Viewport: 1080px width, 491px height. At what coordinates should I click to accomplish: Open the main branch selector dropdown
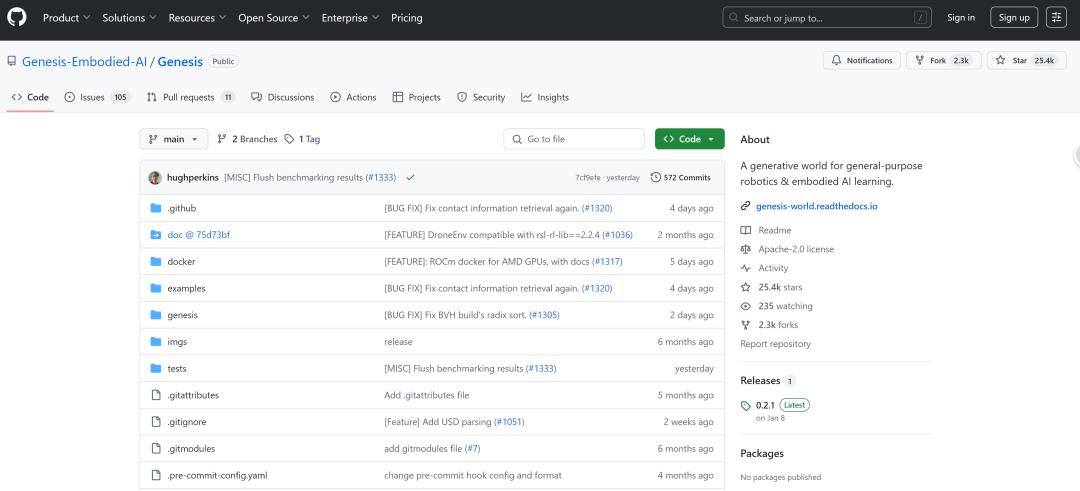coord(174,139)
